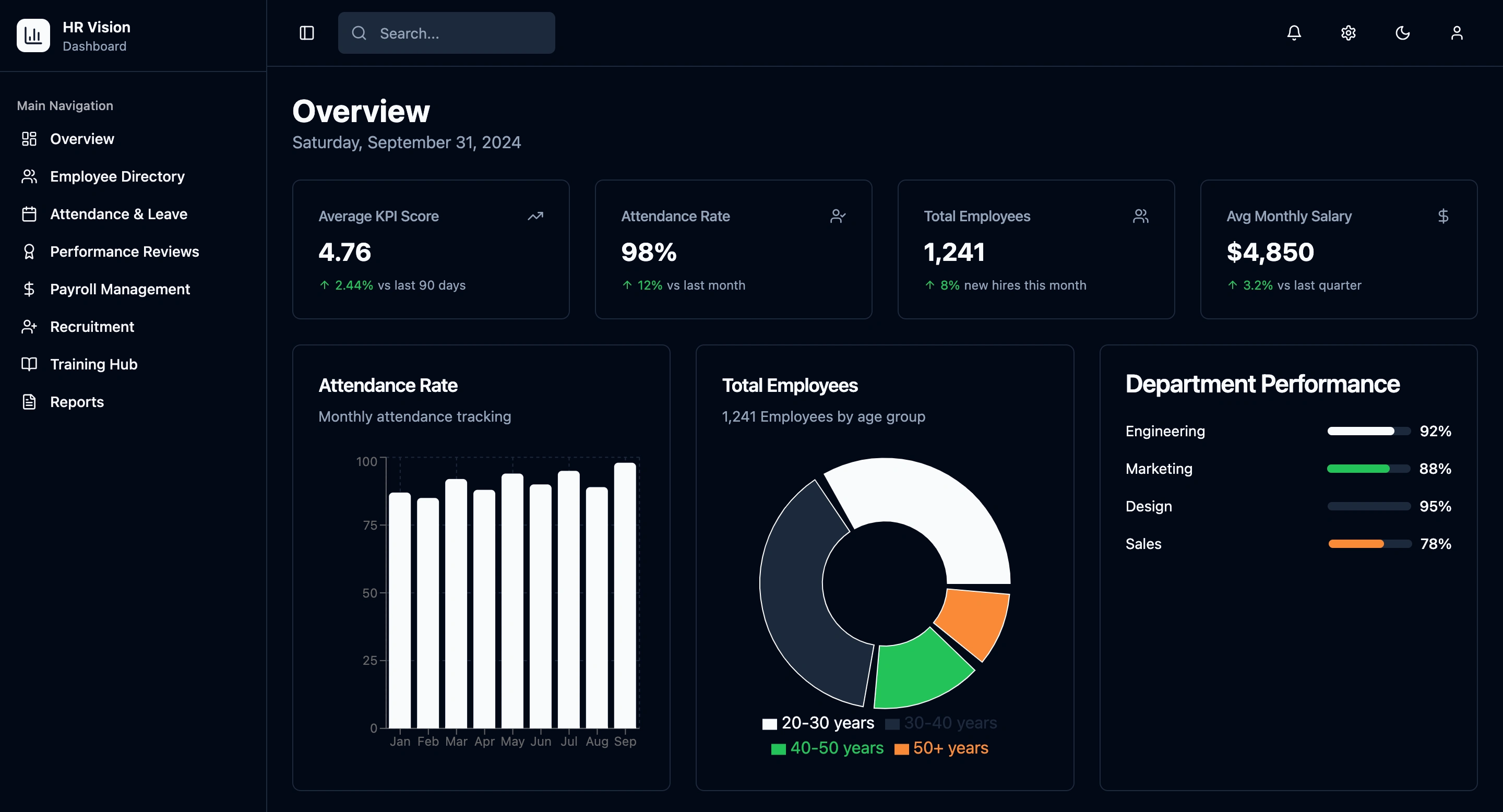Toggle the 30-40 years legend series
Viewport: 1503px width, 812px height.
tap(940, 723)
